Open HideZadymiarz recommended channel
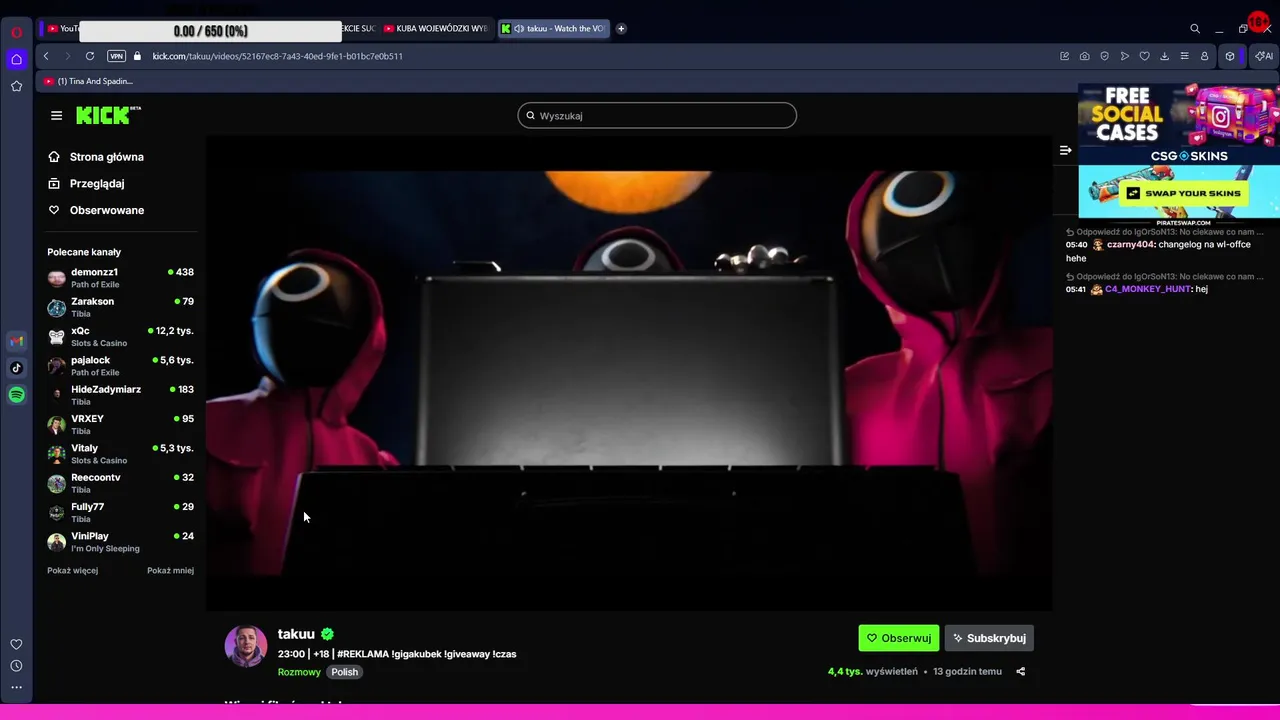 pos(120,395)
